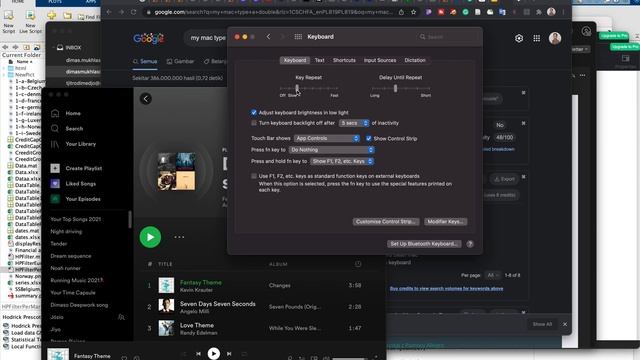Enable F1, F2 as standard function keys
Image resolution: width=640 pixels, height=360 pixels.
click(x=253, y=176)
